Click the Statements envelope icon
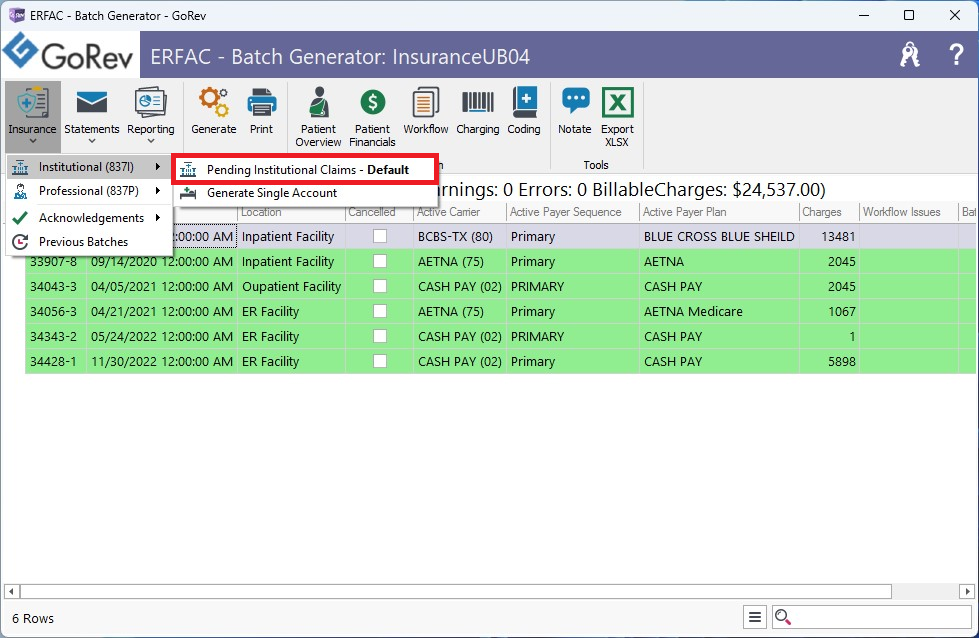 click(92, 102)
